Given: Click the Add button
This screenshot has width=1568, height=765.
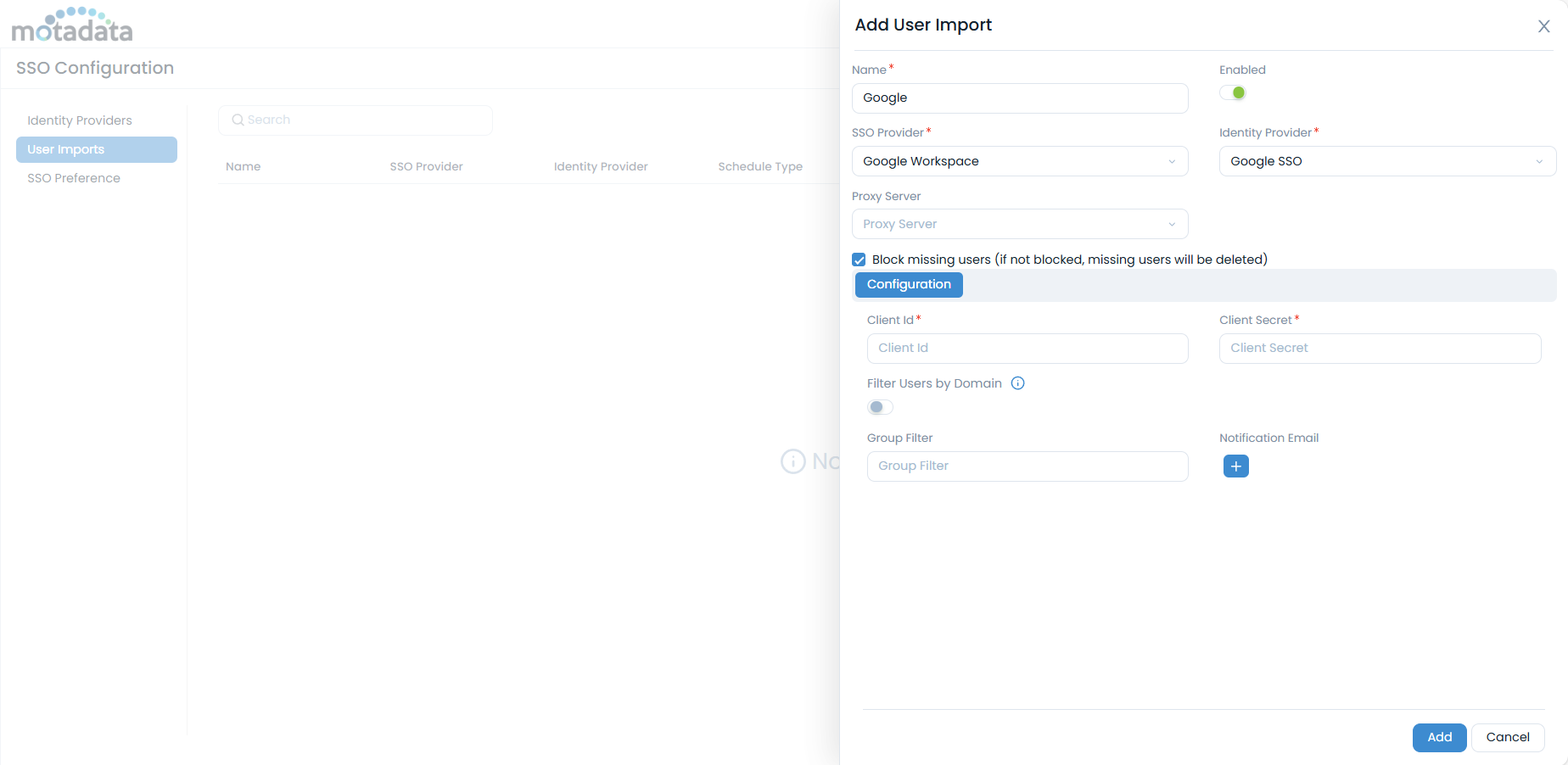Looking at the screenshot, I should [1439, 737].
